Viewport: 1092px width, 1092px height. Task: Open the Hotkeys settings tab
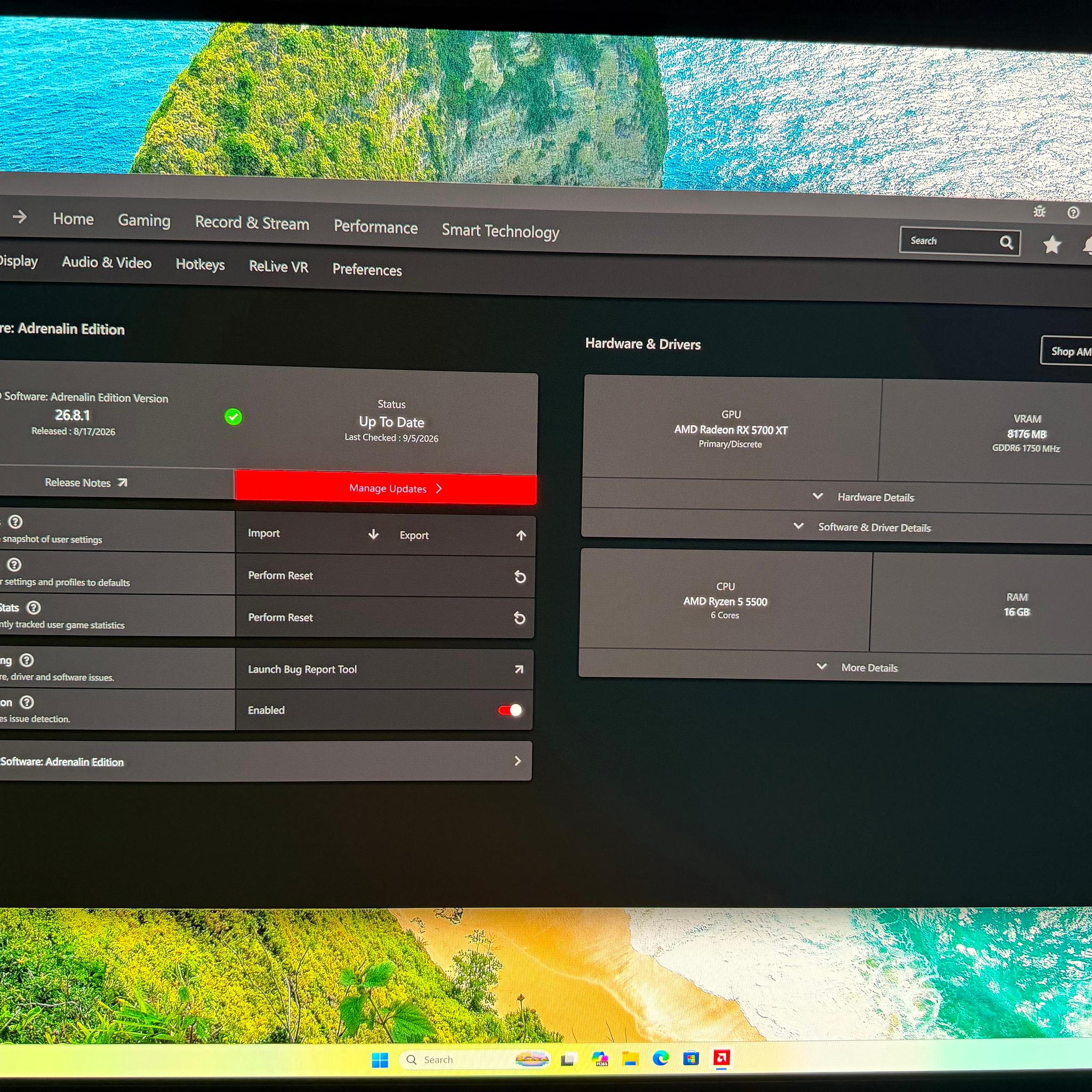(x=200, y=264)
